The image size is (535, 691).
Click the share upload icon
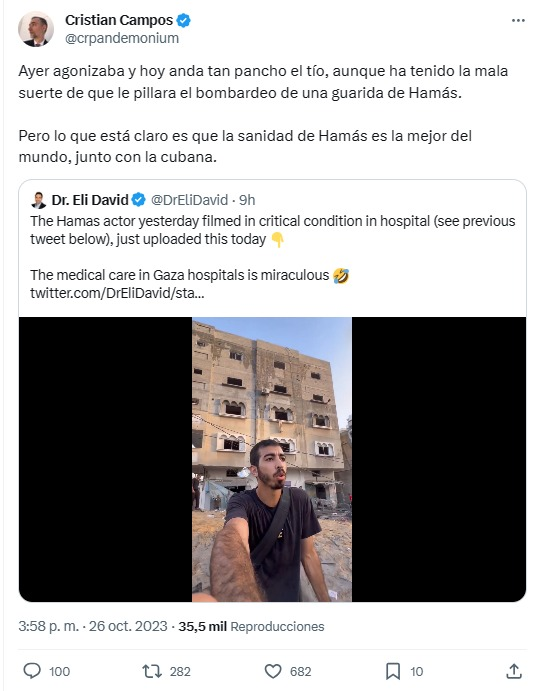click(x=514, y=671)
